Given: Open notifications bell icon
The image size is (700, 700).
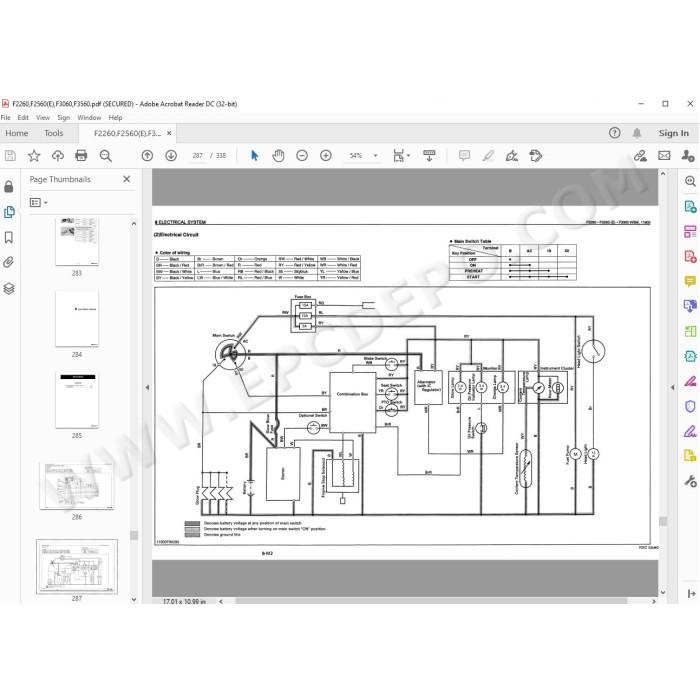Looking at the screenshot, I should pyautogui.click(x=637, y=133).
